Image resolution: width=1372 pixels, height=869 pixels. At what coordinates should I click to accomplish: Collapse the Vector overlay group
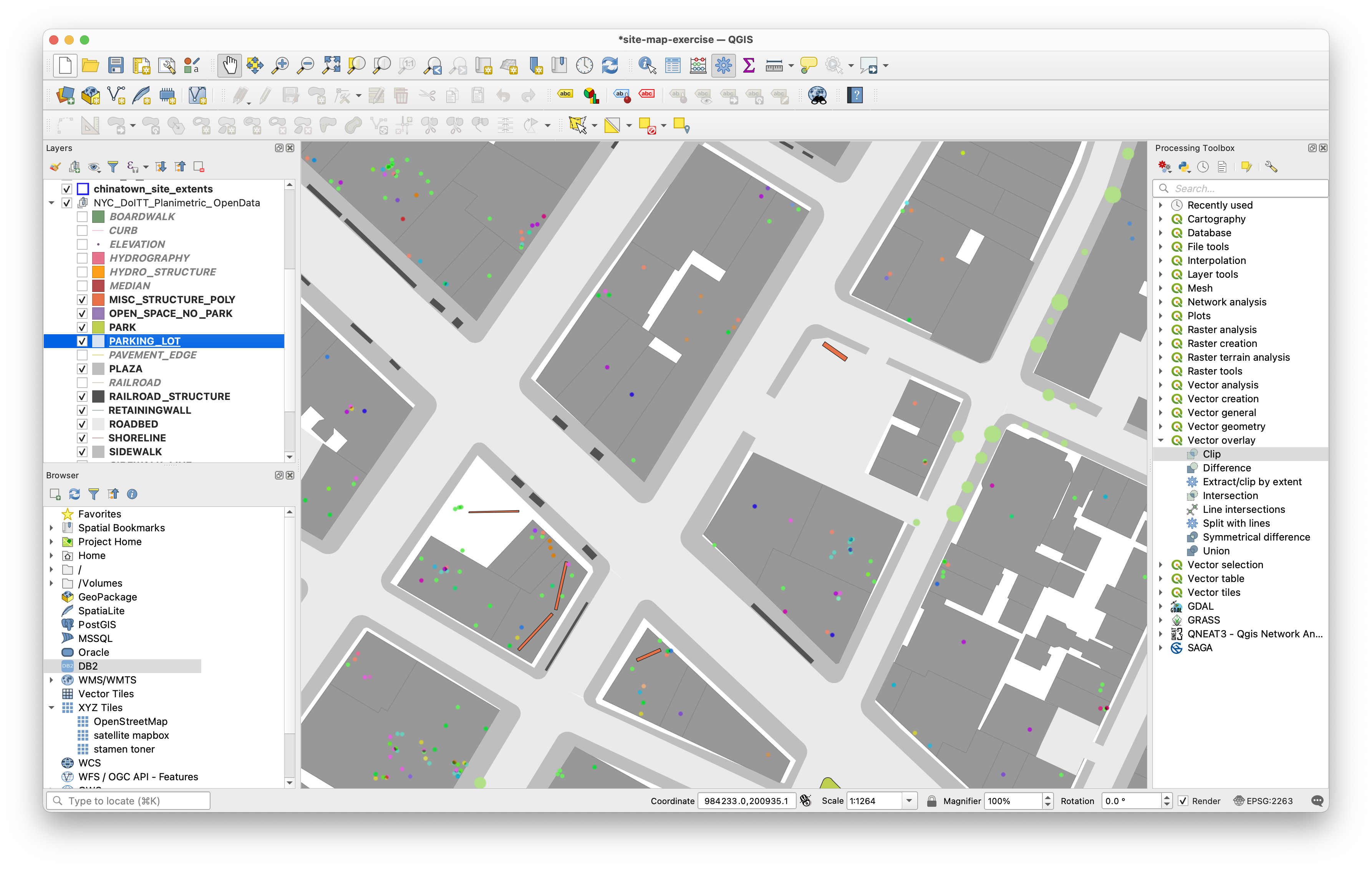point(1161,440)
